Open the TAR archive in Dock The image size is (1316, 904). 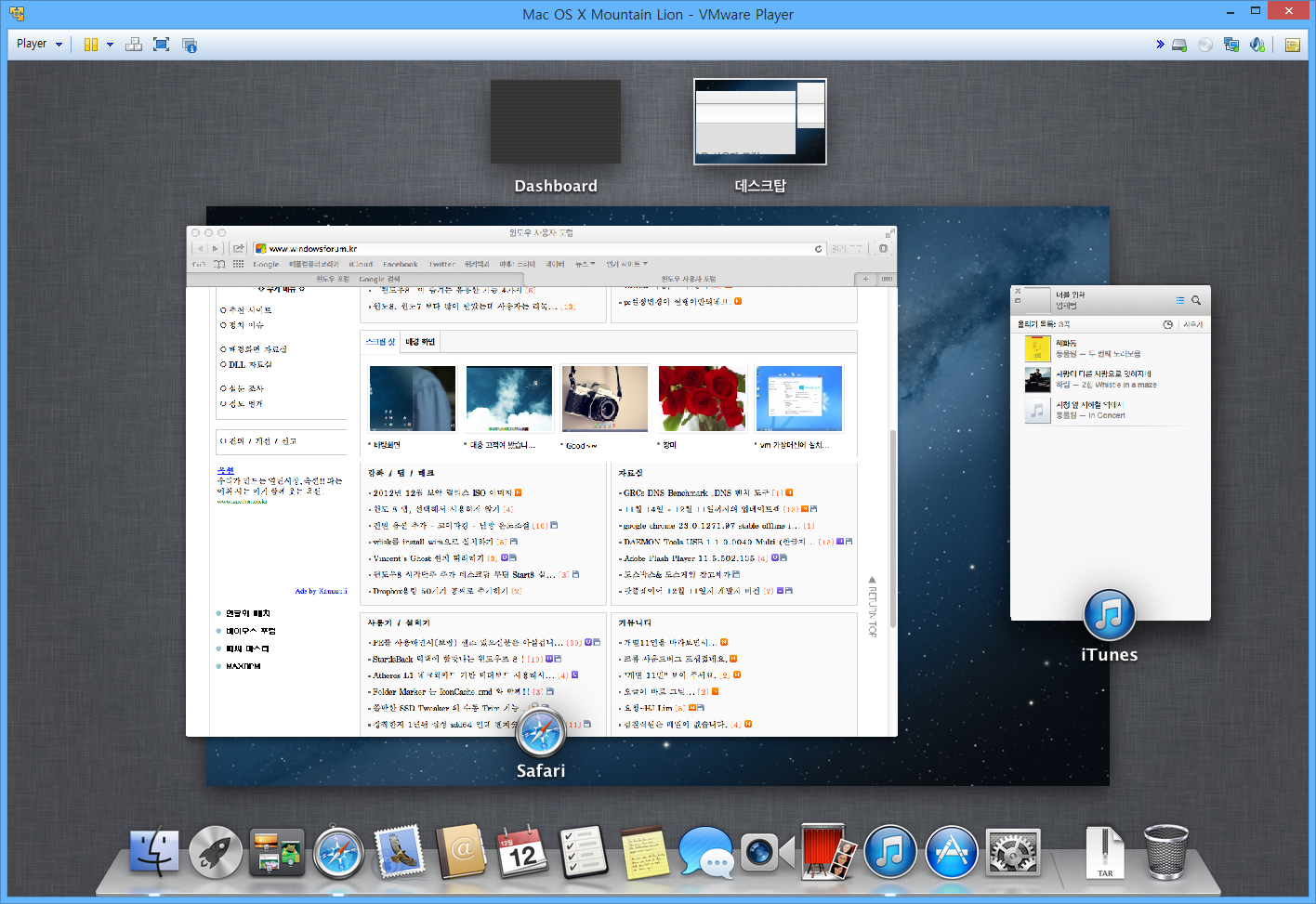point(1105,852)
